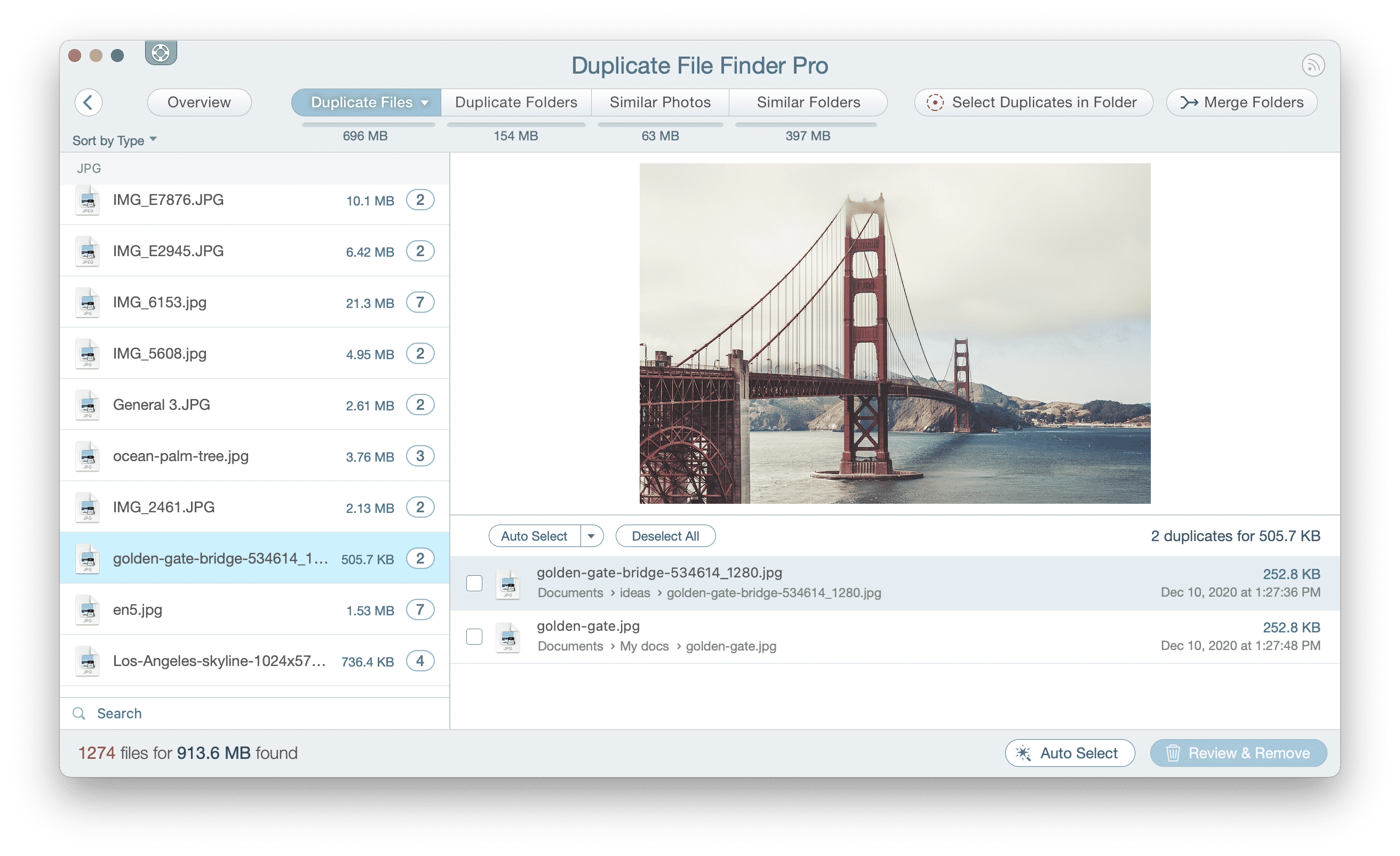Click the Overview icon button
The width and height of the screenshot is (1400, 856).
(x=199, y=101)
